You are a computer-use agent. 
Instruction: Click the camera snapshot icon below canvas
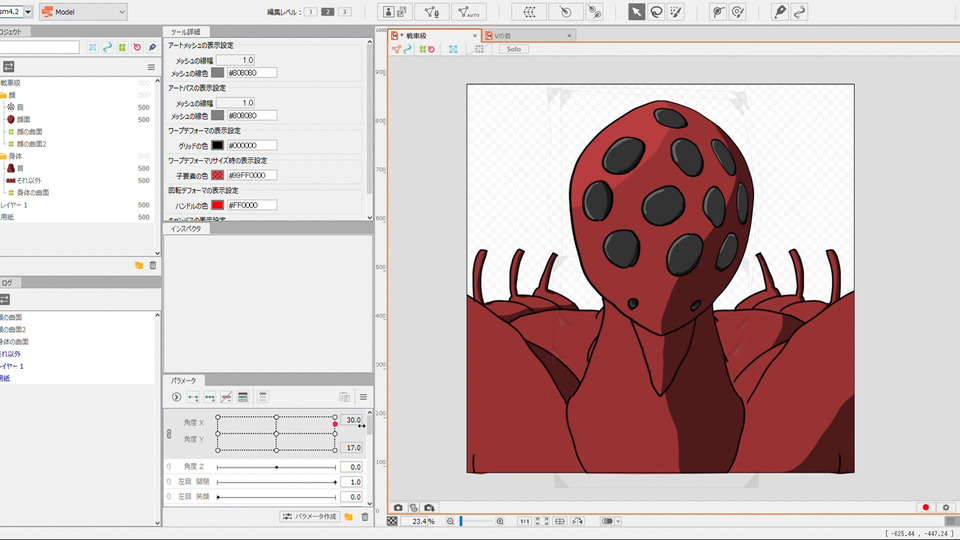click(398, 507)
